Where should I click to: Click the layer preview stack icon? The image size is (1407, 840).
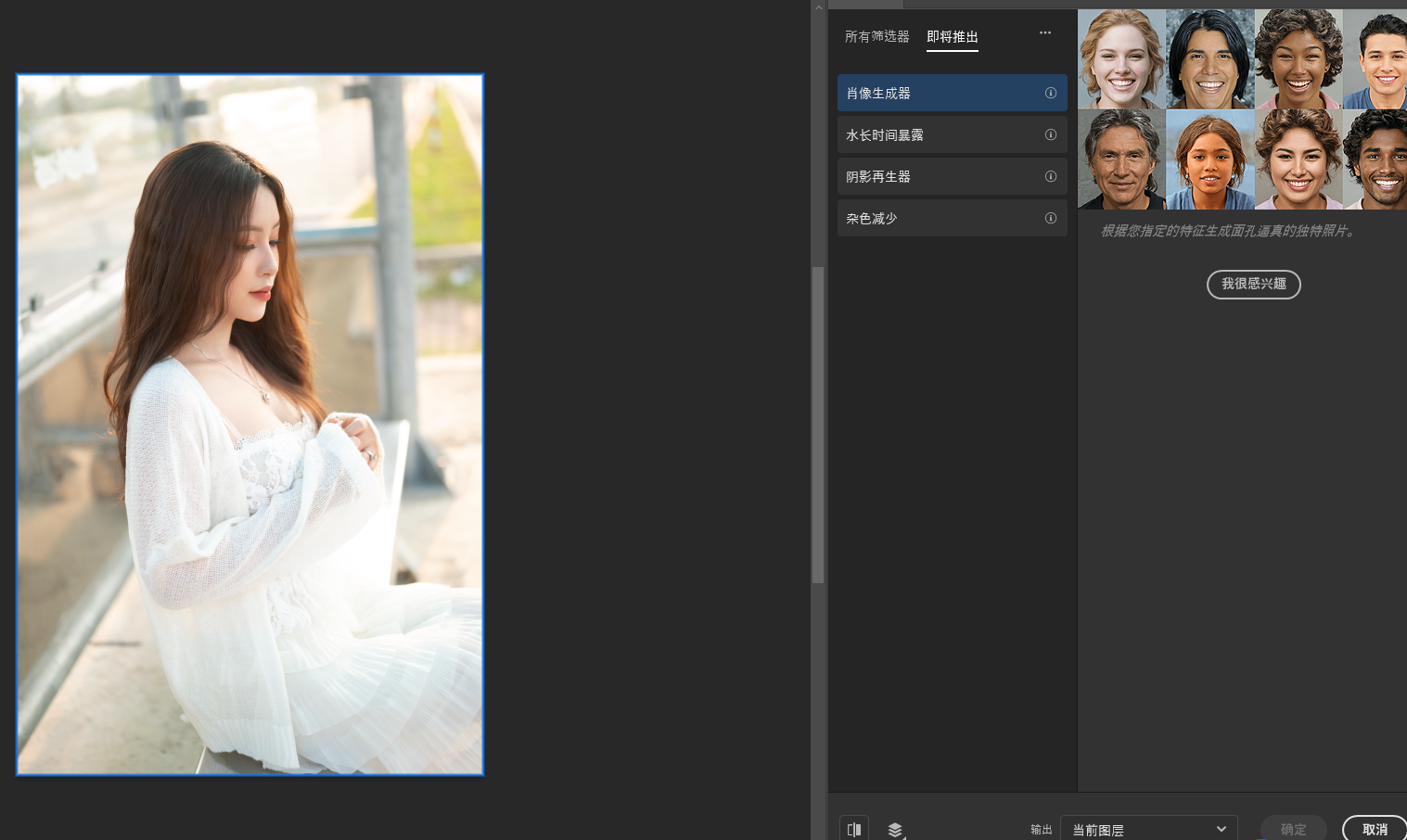tap(895, 829)
